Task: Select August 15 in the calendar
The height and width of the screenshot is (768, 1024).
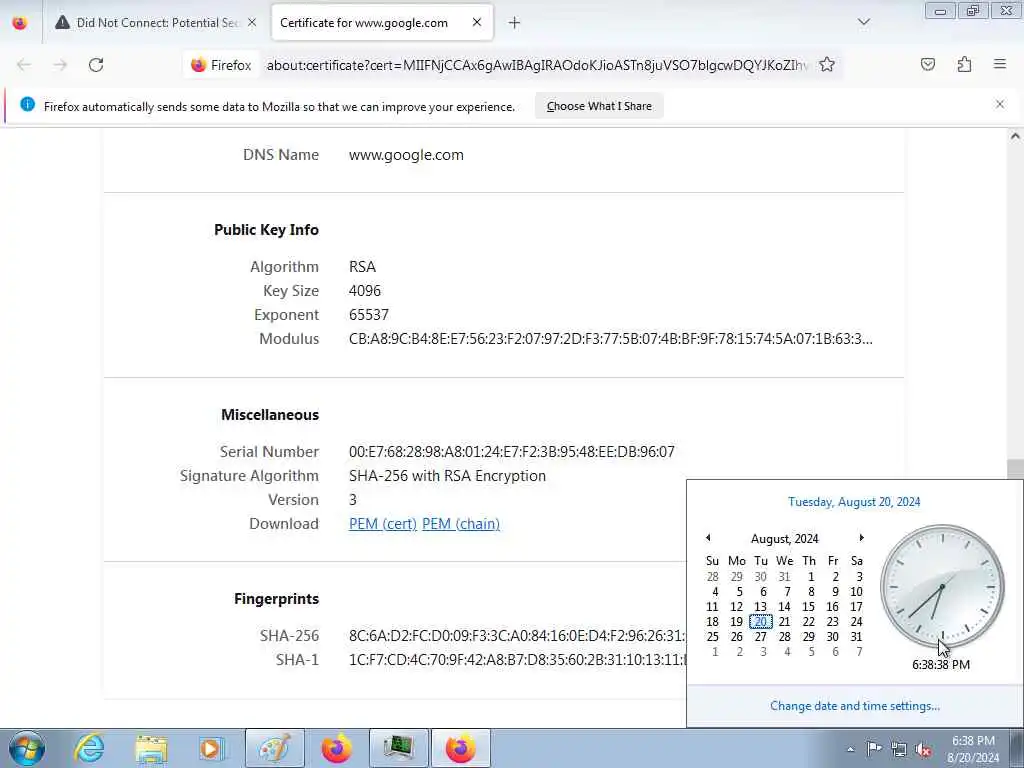Action: click(808, 607)
